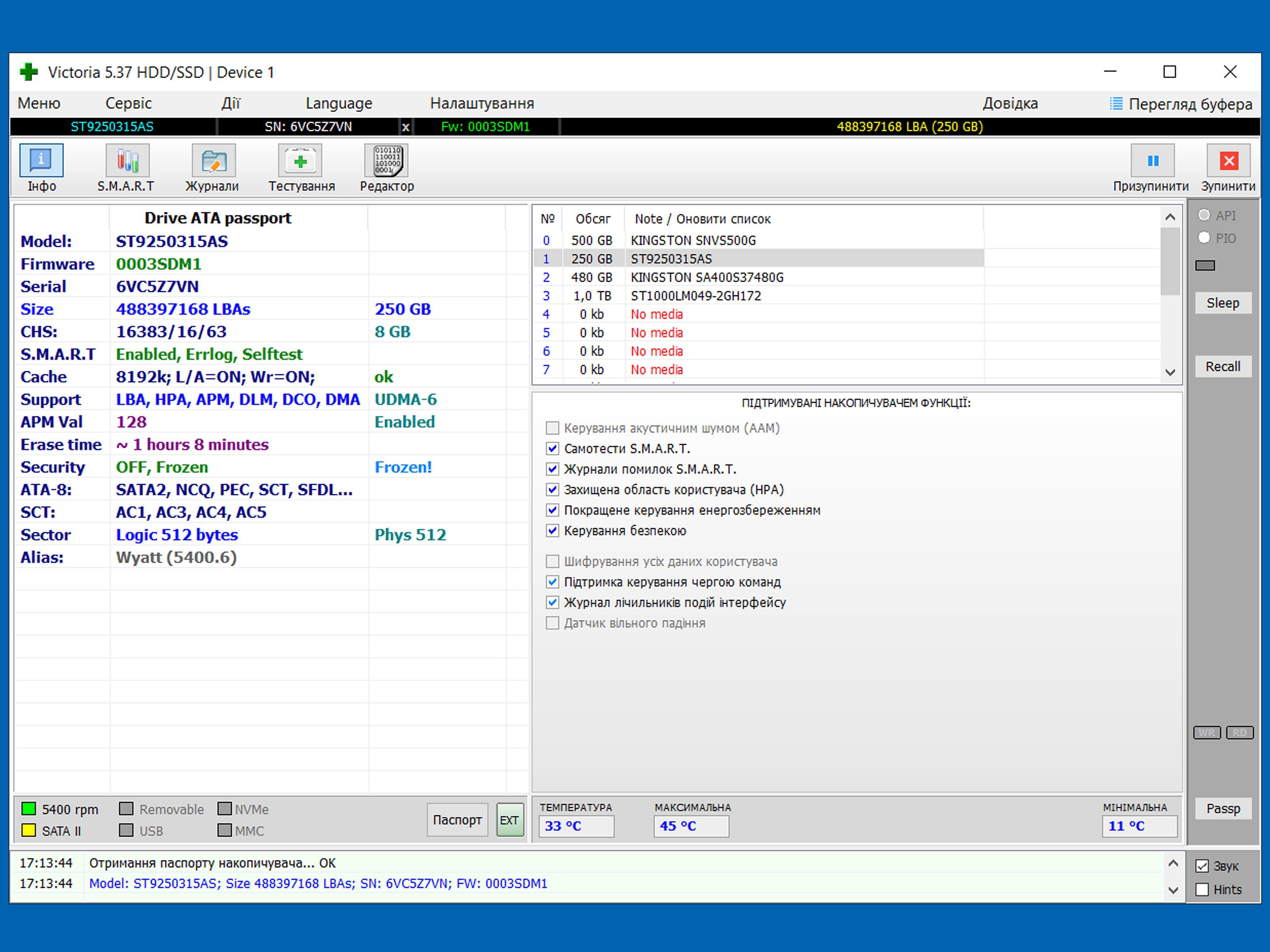Click Wyatt (5400.6) alias value
Image resolution: width=1270 pixels, height=952 pixels.
point(176,557)
